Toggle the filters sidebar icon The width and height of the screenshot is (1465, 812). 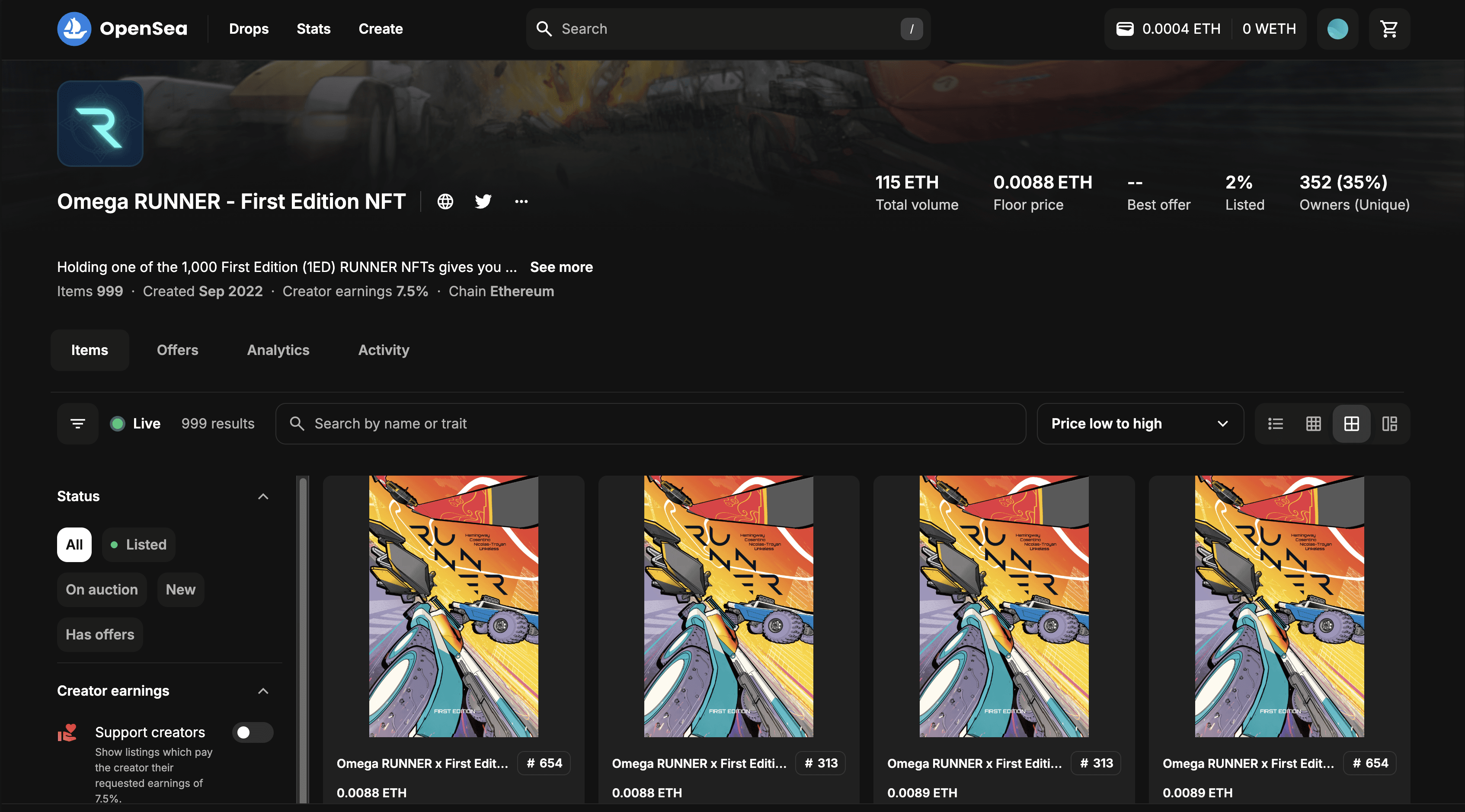click(x=77, y=424)
